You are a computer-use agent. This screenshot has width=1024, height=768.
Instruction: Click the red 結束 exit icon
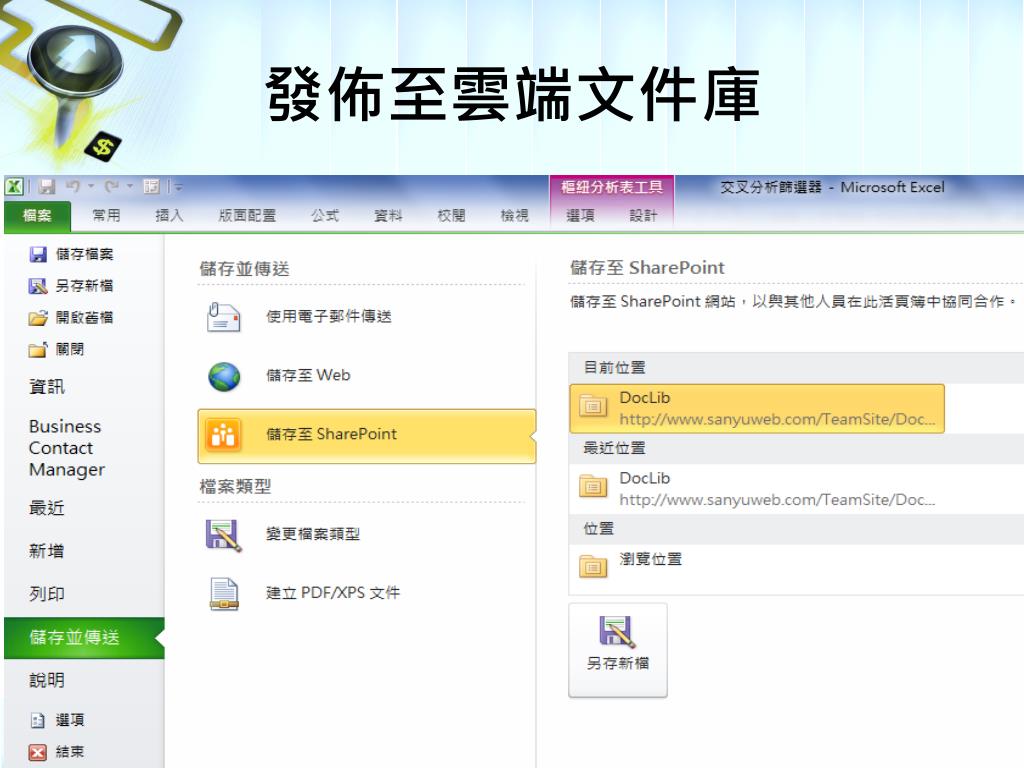(38, 752)
